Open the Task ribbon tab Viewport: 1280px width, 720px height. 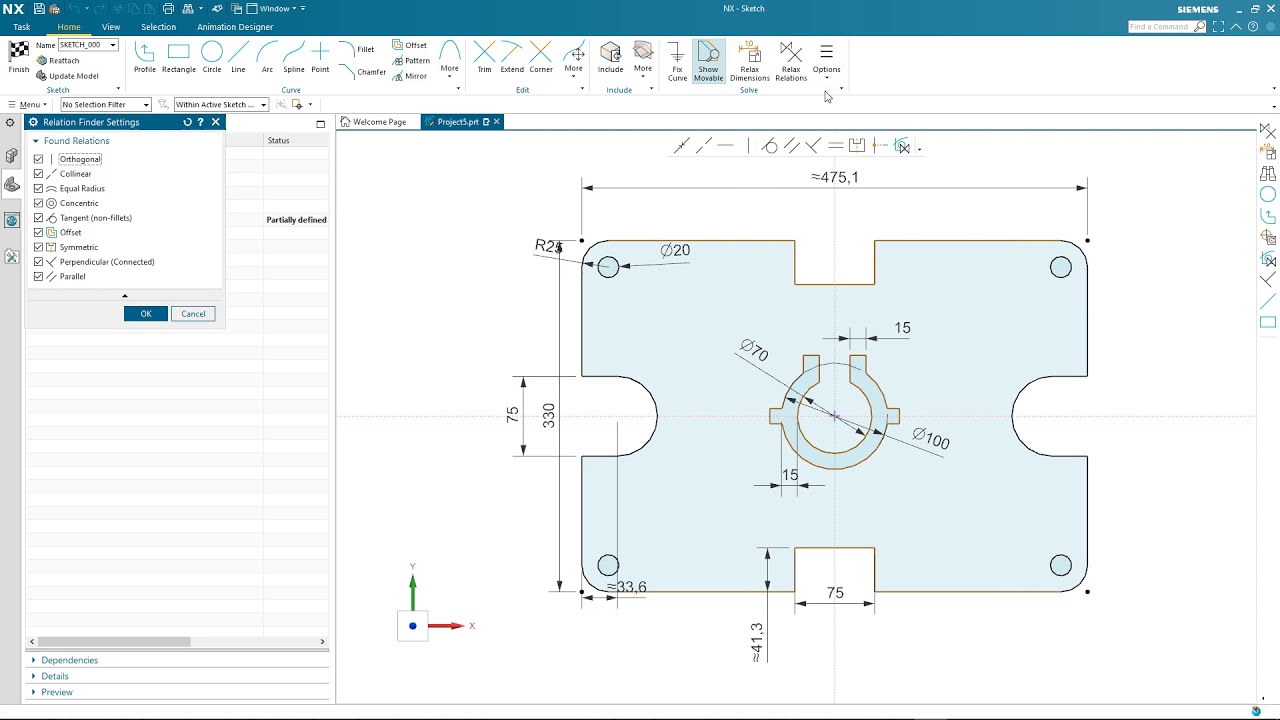21,27
